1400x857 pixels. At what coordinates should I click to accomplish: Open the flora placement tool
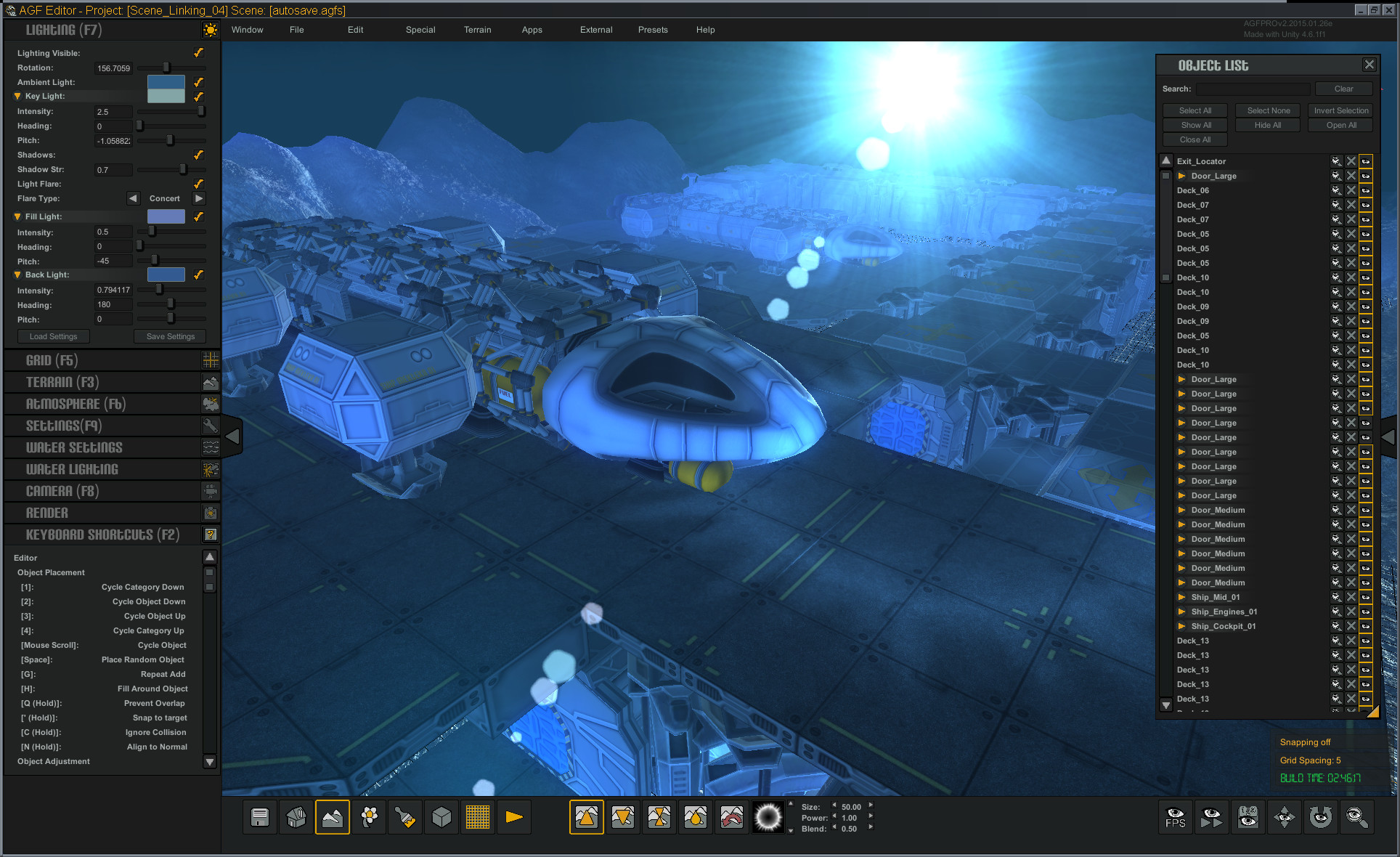(x=368, y=817)
